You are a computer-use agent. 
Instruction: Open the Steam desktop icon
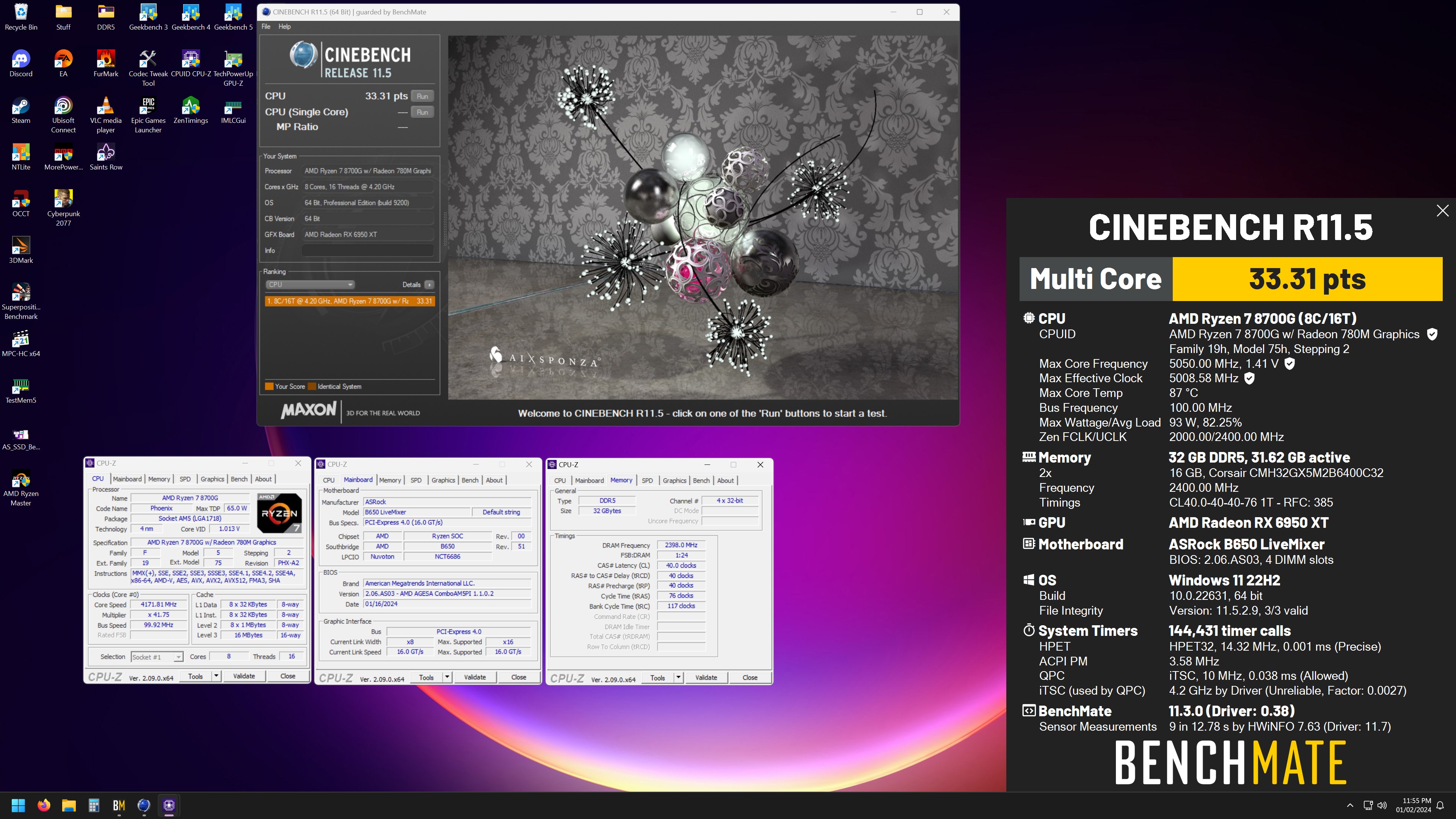click(x=21, y=110)
